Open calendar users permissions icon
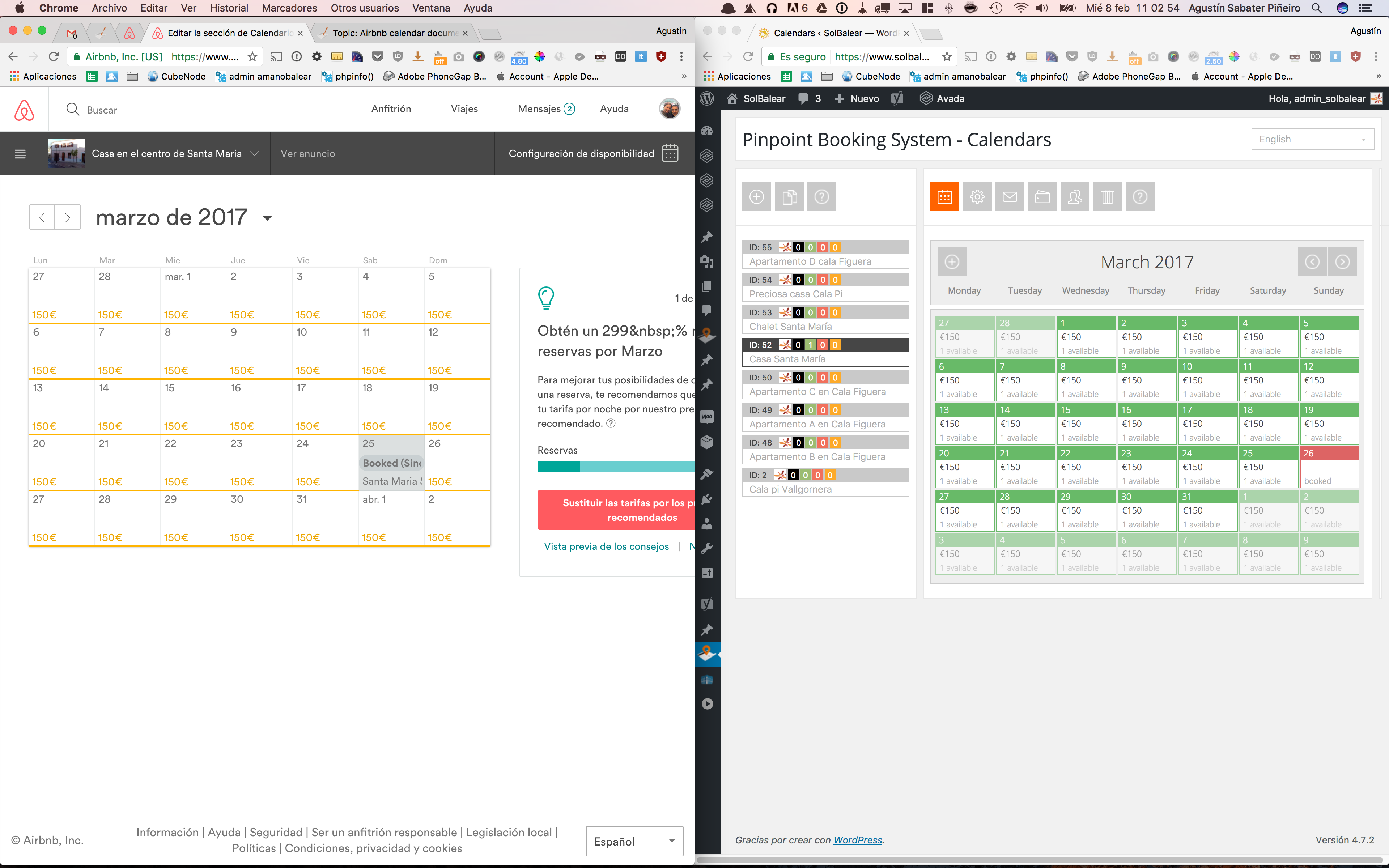This screenshot has width=1389, height=868. (1075, 197)
